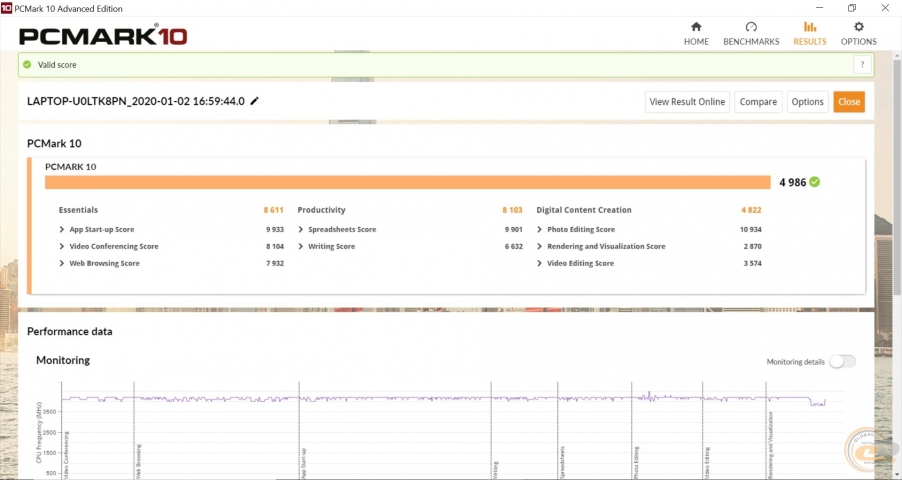Open the OPTIONS tab label
Image resolution: width=902 pixels, height=480 pixels.
point(859,41)
